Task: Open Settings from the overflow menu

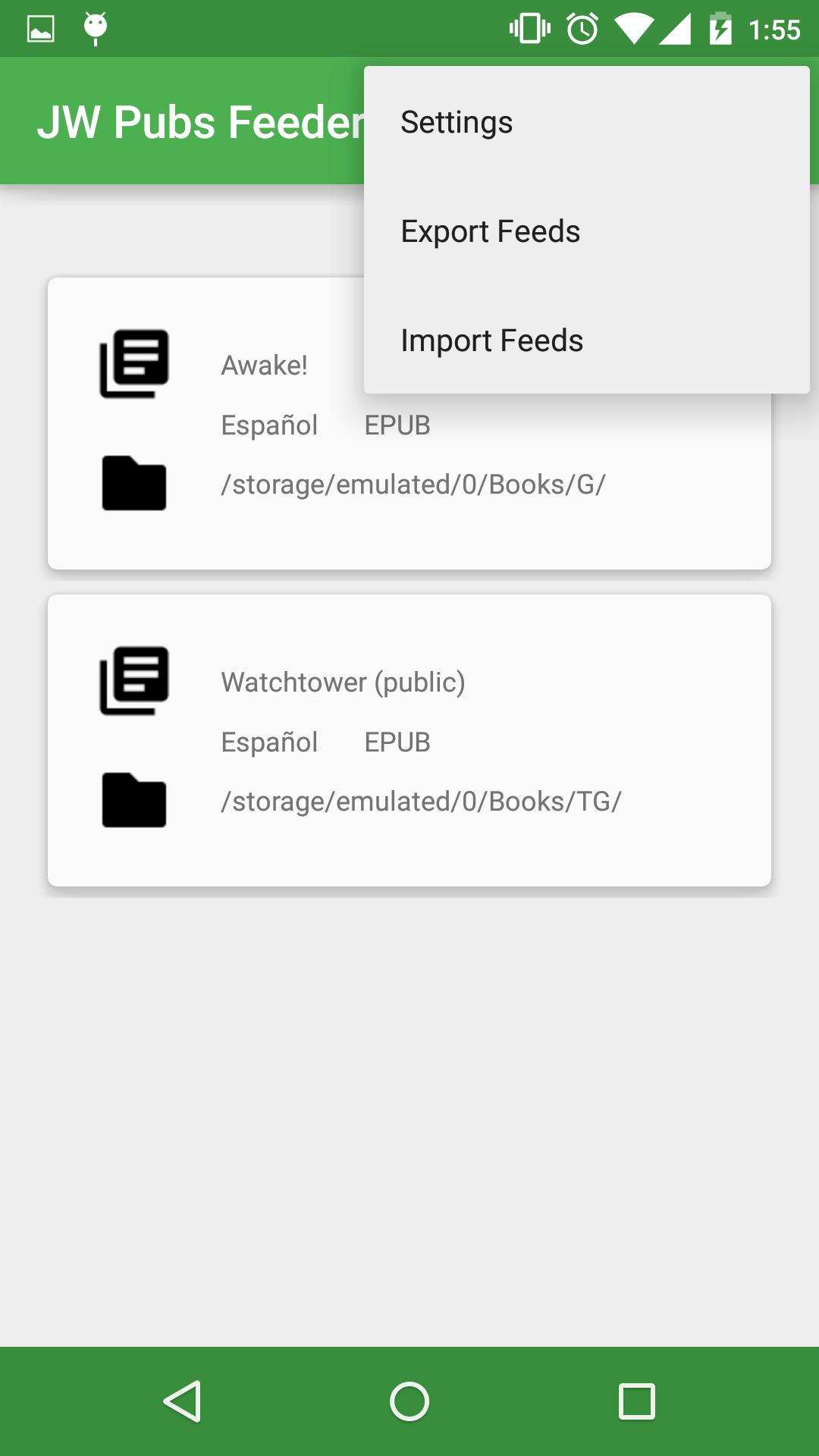Action: point(457,122)
